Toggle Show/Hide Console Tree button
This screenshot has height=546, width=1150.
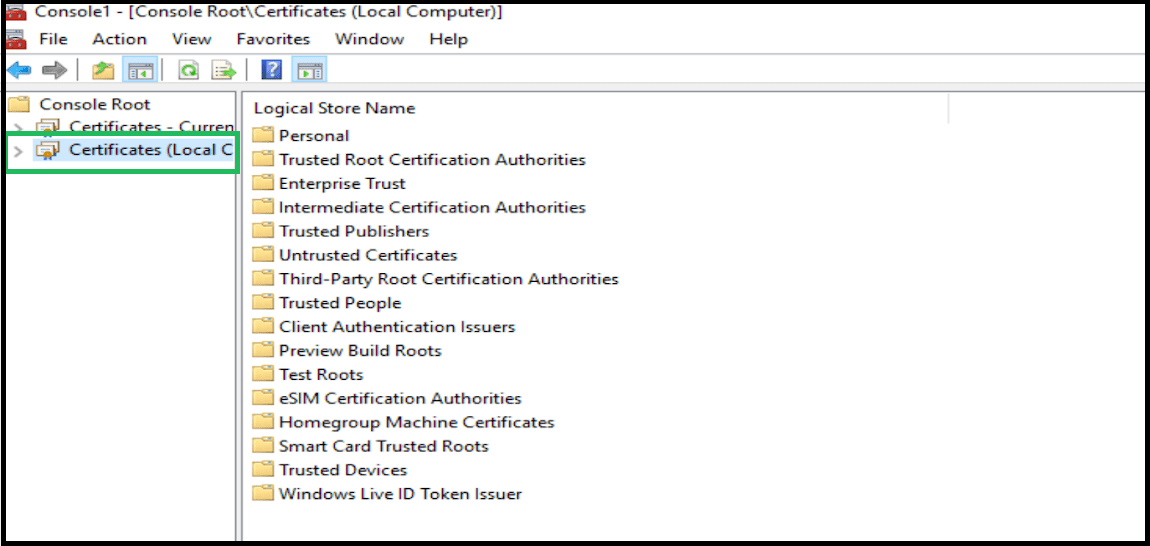(138, 70)
